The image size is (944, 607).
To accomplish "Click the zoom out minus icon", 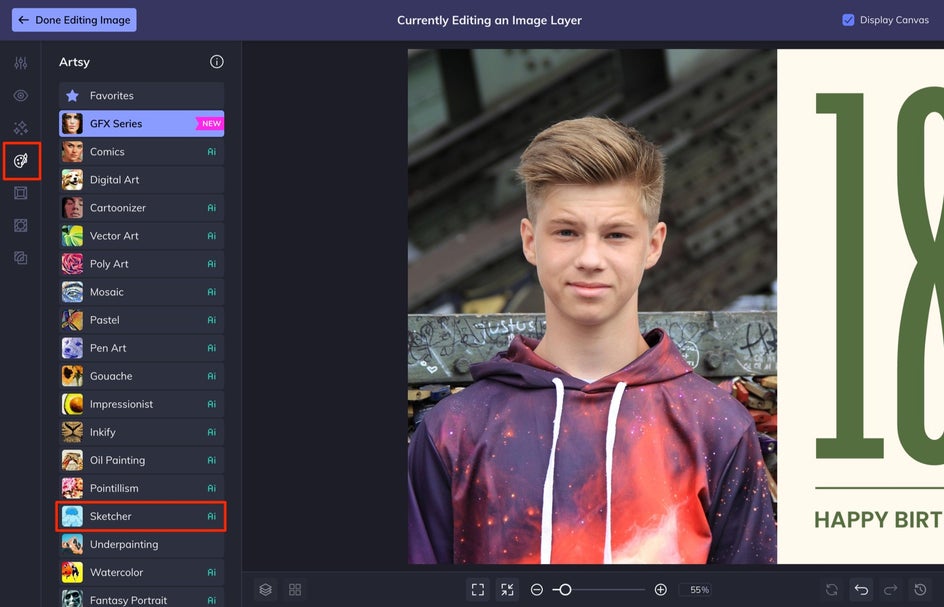I will point(537,590).
